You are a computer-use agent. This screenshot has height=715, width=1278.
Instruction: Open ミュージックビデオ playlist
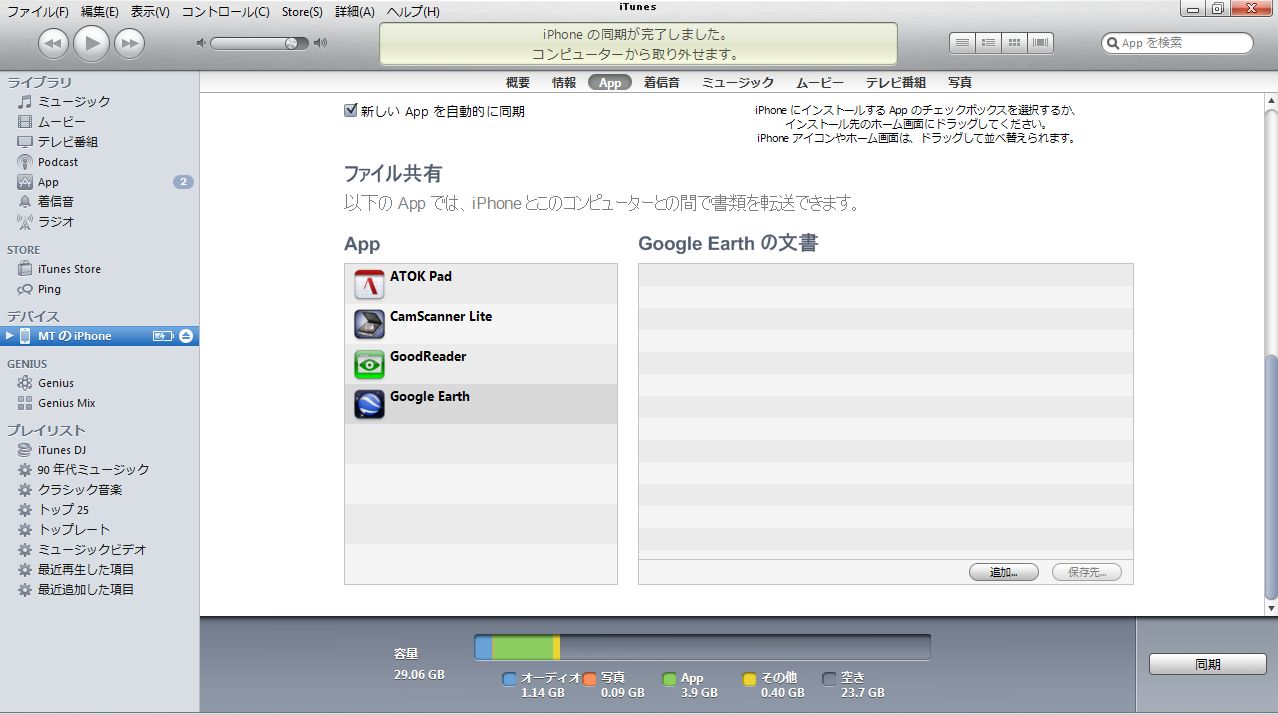click(x=92, y=549)
